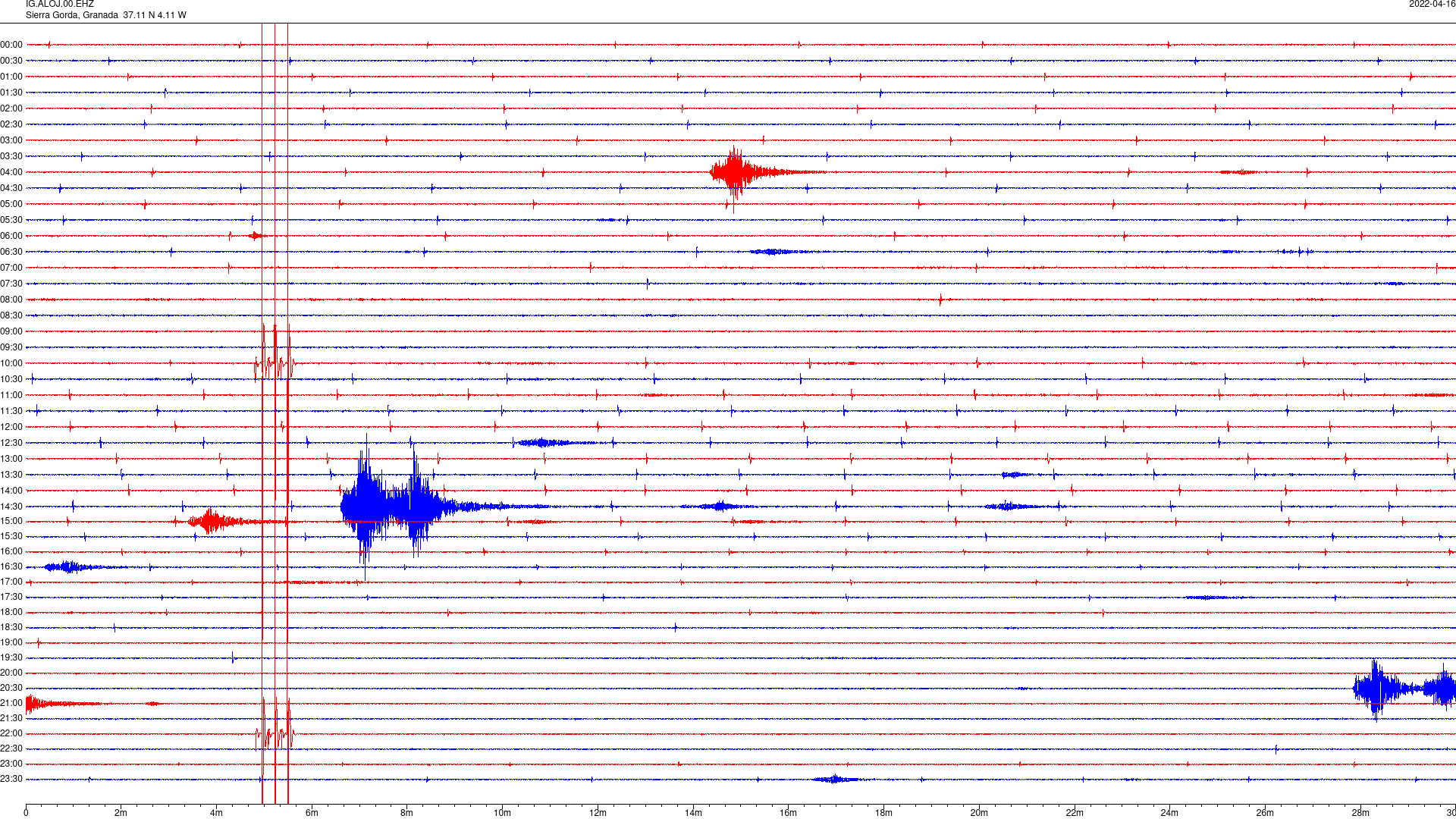Select the 03:00 trace time label

[x=11, y=140]
